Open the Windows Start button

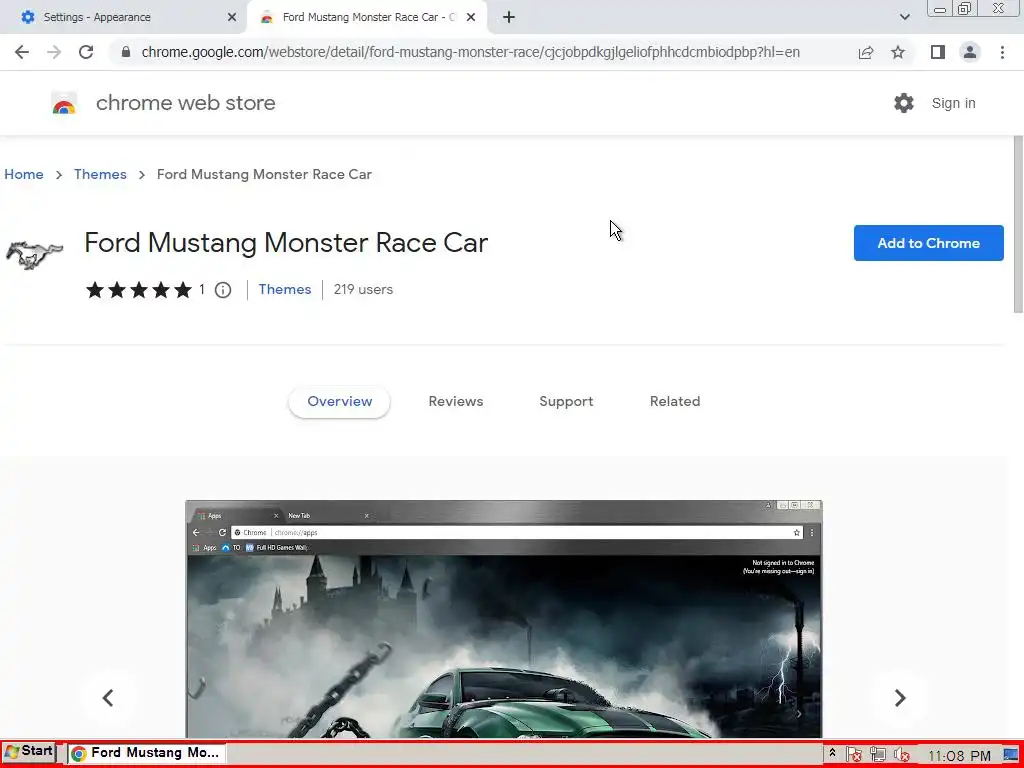tap(29, 752)
